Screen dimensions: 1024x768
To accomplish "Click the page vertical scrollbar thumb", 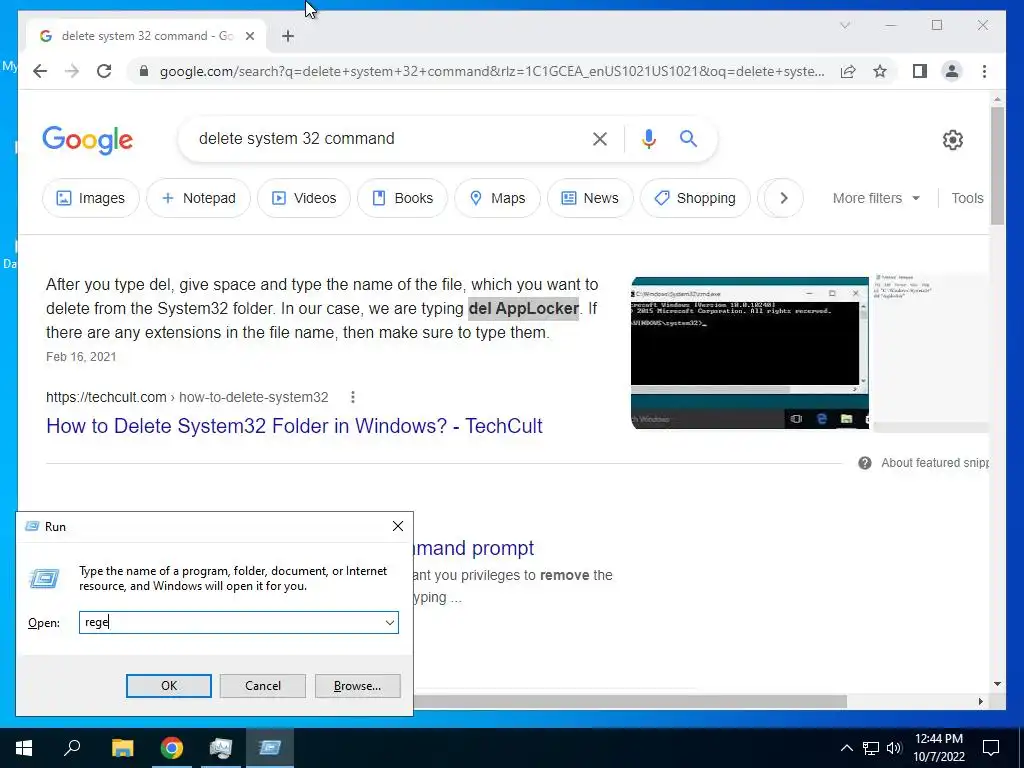I will (x=997, y=166).
